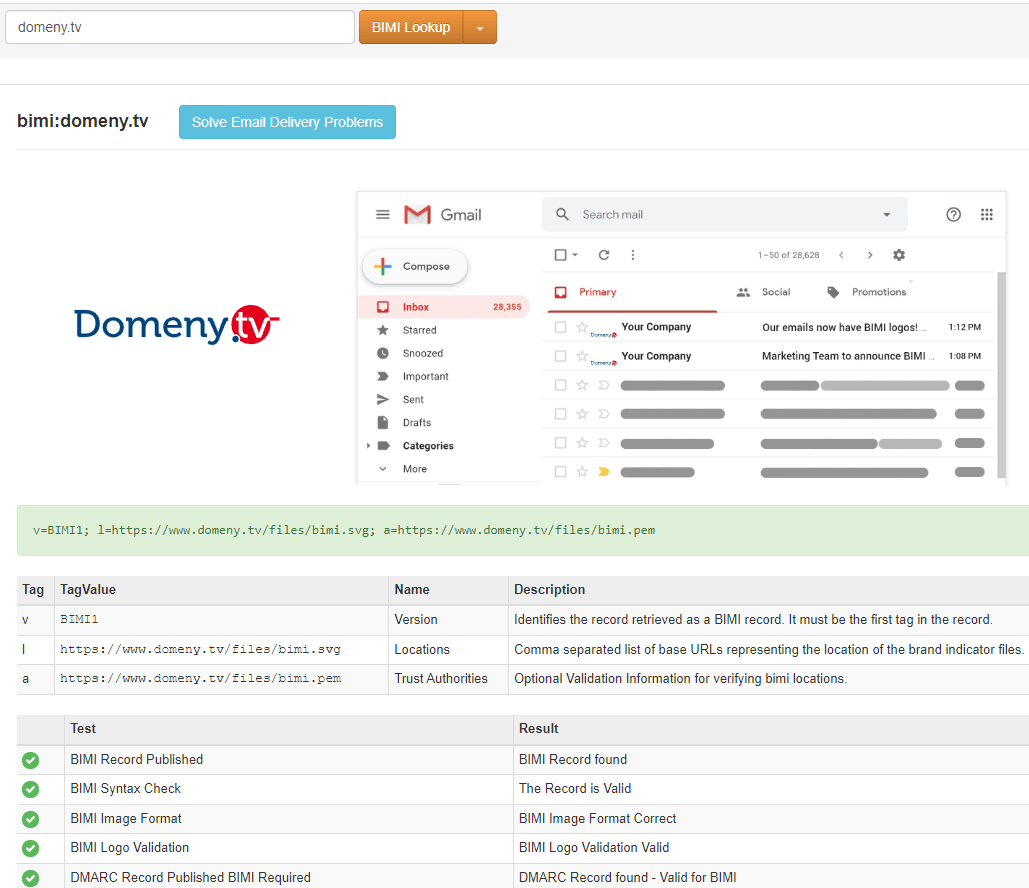
Task: Click the Gmail envelope logo
Action: (417, 215)
